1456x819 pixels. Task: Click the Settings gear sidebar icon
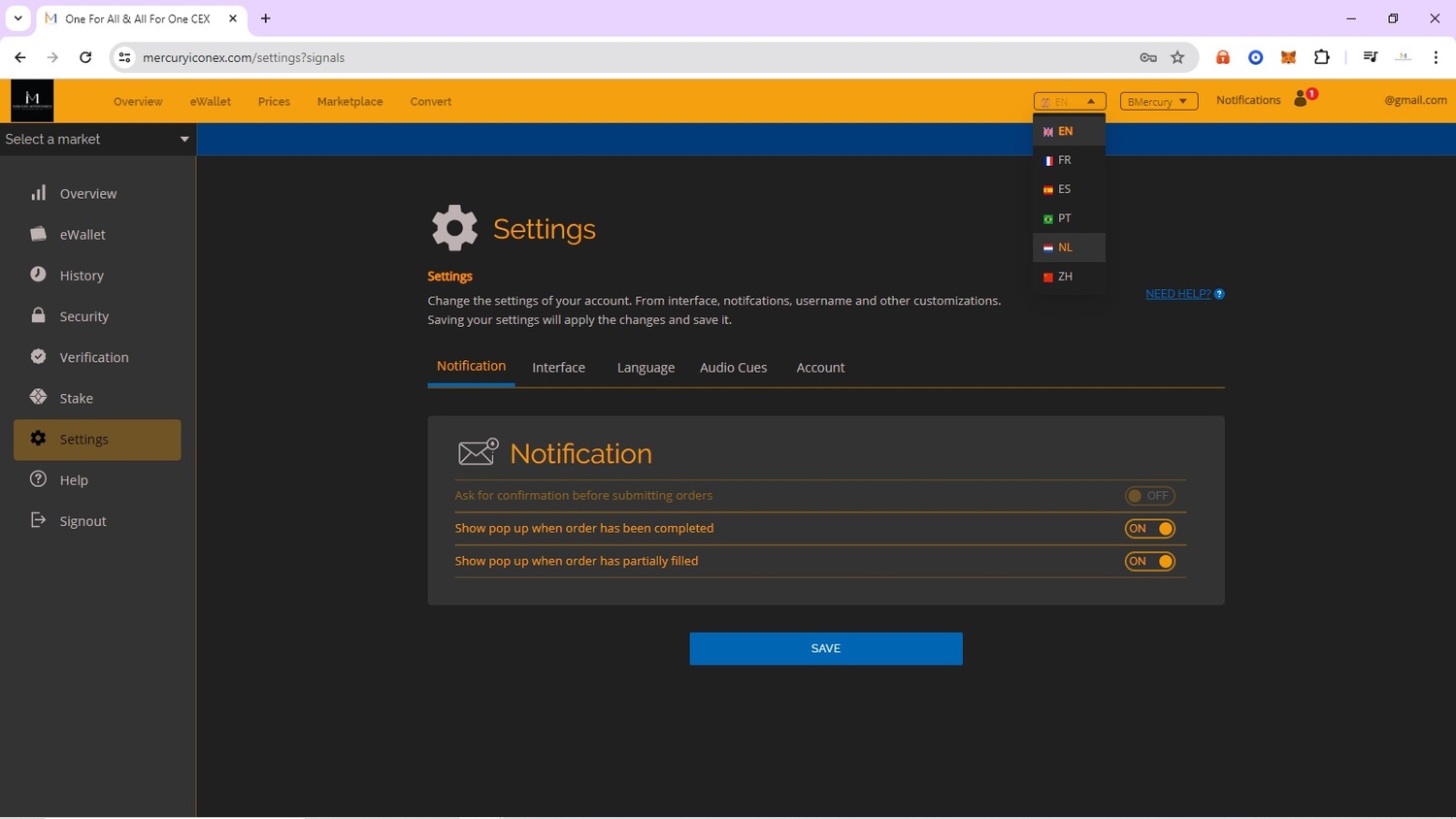[x=38, y=438]
